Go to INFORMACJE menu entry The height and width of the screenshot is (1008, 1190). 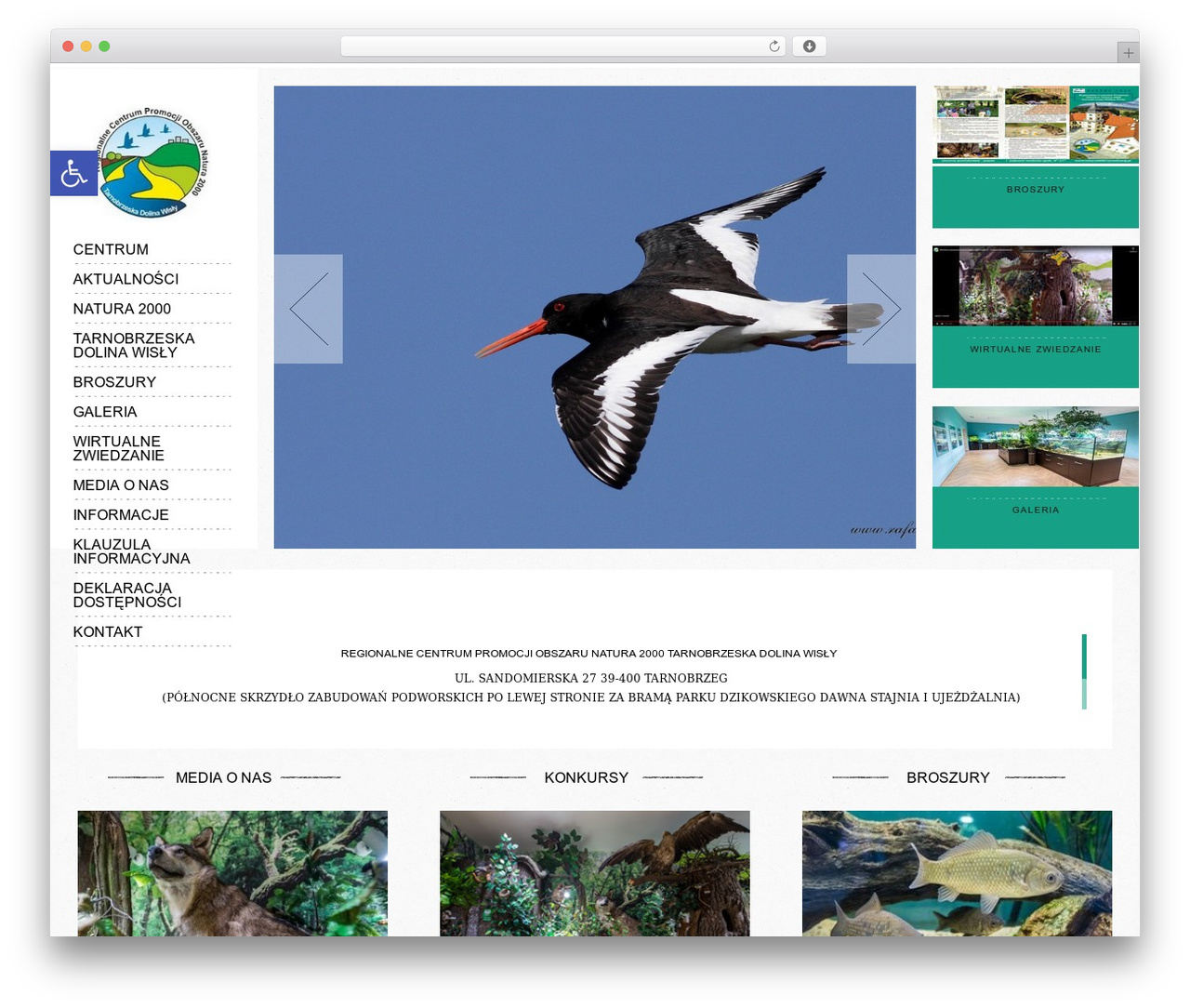point(121,515)
